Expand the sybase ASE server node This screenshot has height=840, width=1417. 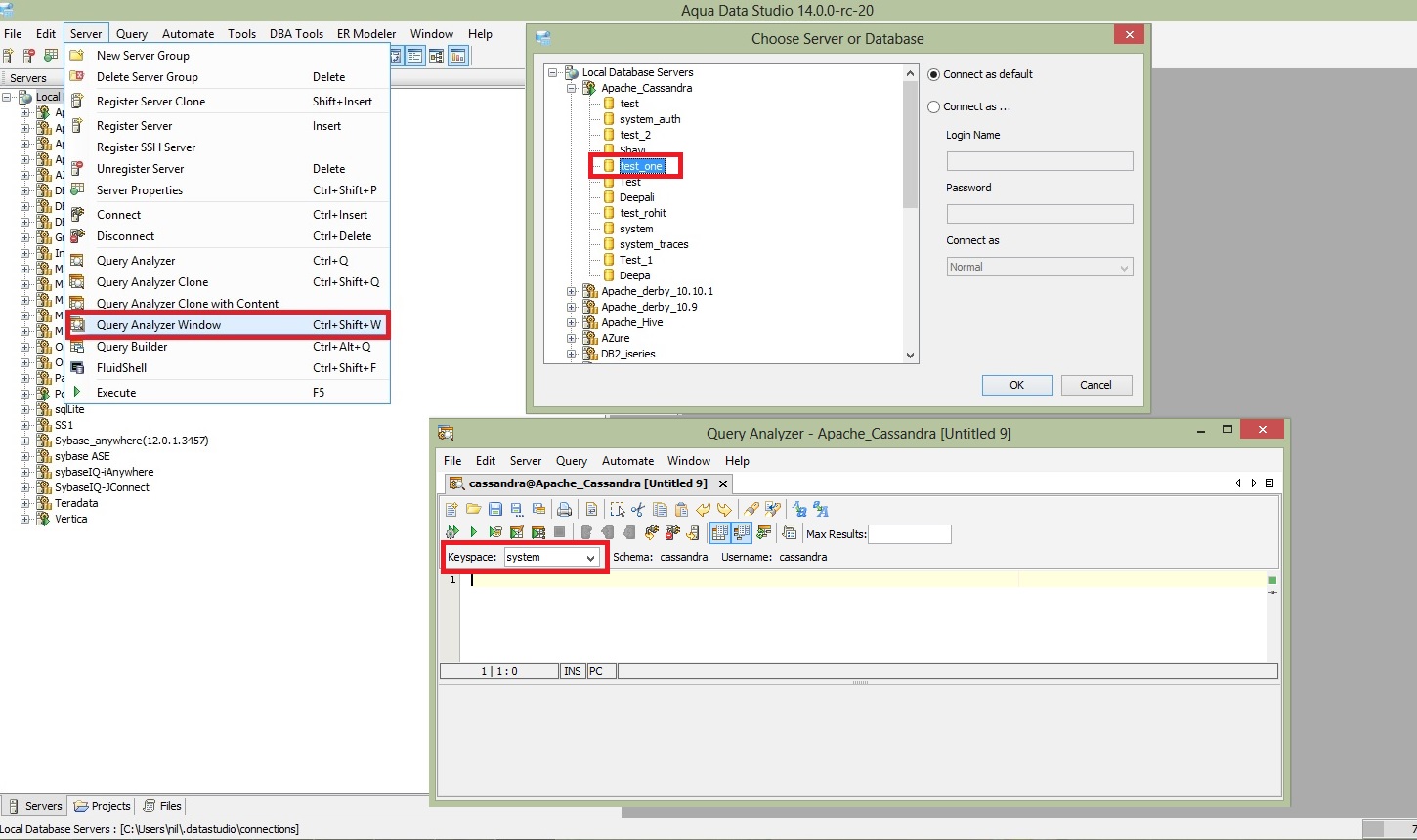[25, 456]
